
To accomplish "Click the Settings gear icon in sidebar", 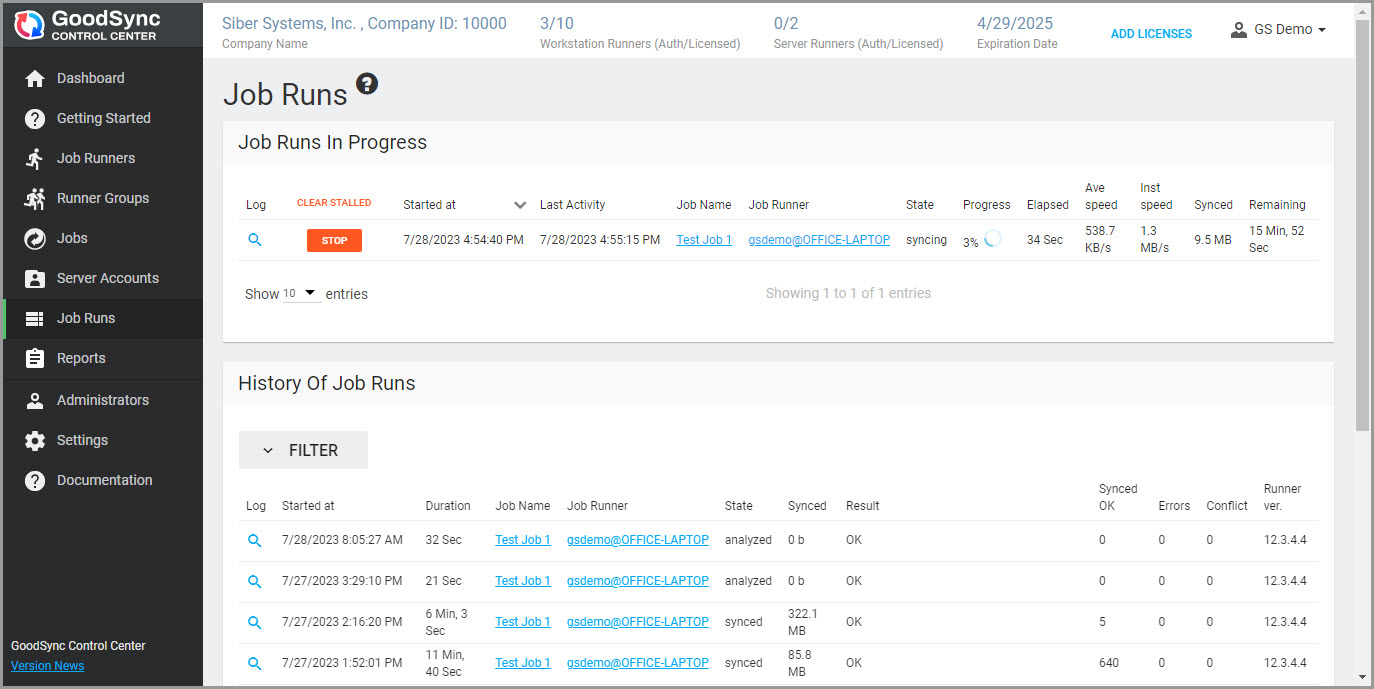I will [x=35, y=441].
